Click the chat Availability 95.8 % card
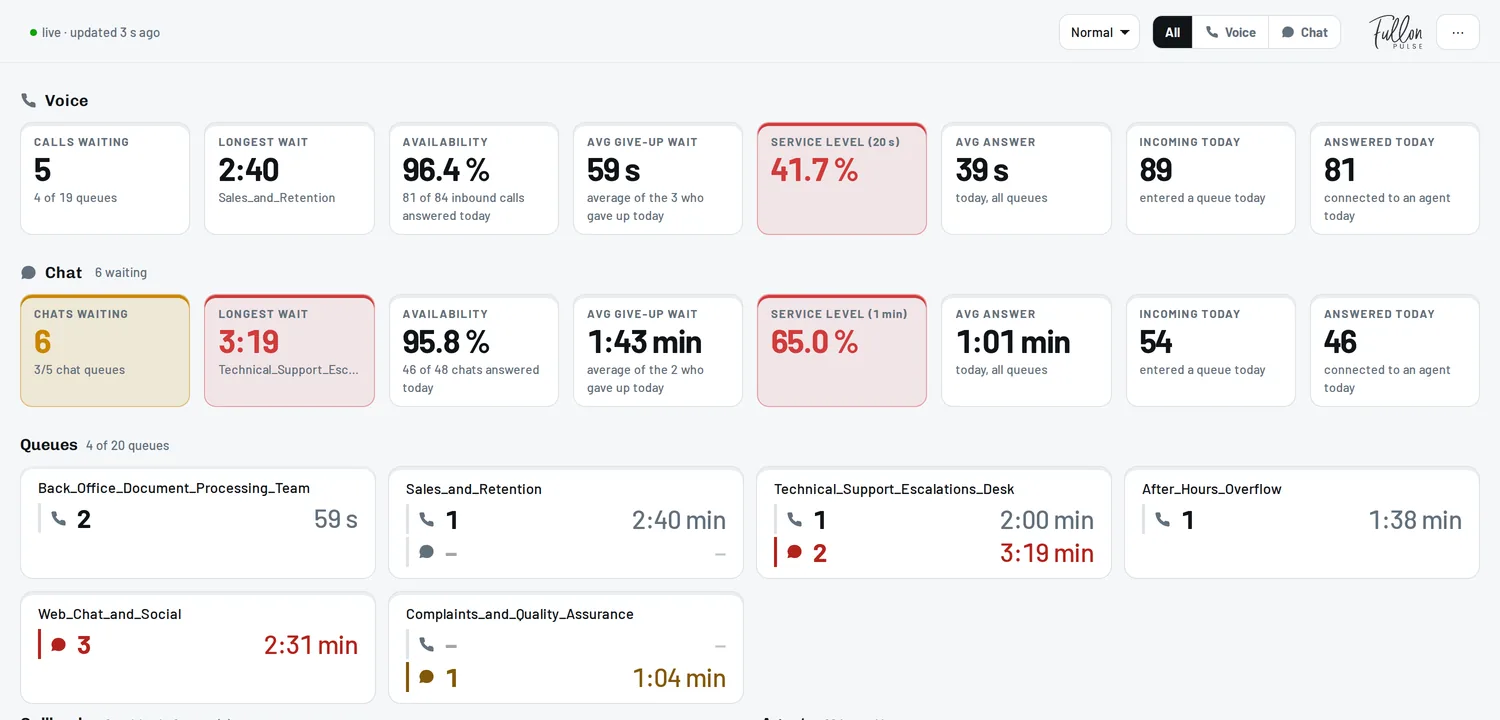 pyautogui.click(x=474, y=351)
